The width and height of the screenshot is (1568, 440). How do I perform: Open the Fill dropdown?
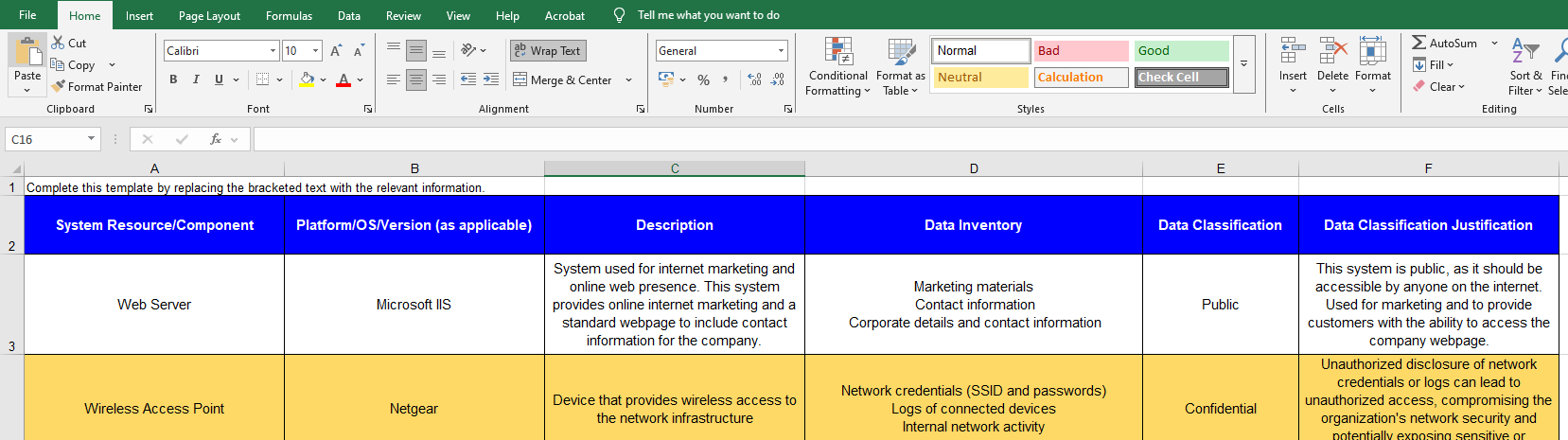pos(1434,64)
